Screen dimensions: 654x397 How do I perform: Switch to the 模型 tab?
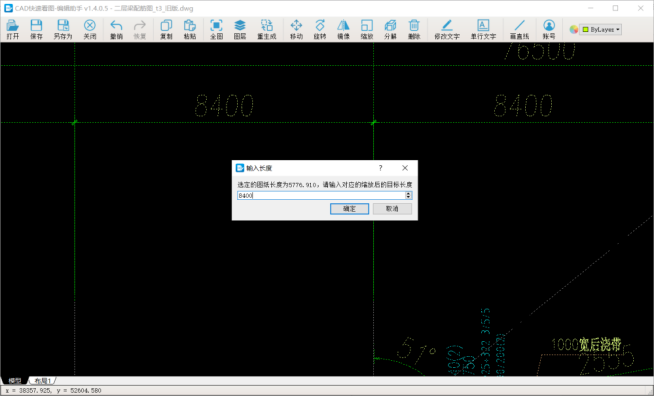pos(15,381)
